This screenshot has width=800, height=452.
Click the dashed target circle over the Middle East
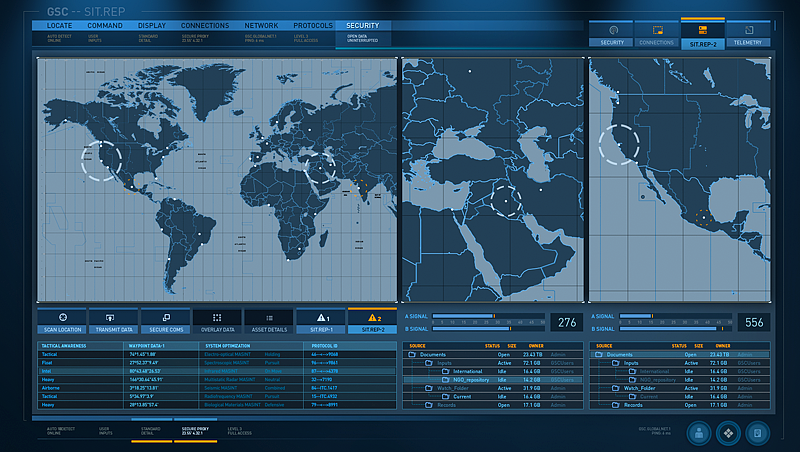coord(507,201)
